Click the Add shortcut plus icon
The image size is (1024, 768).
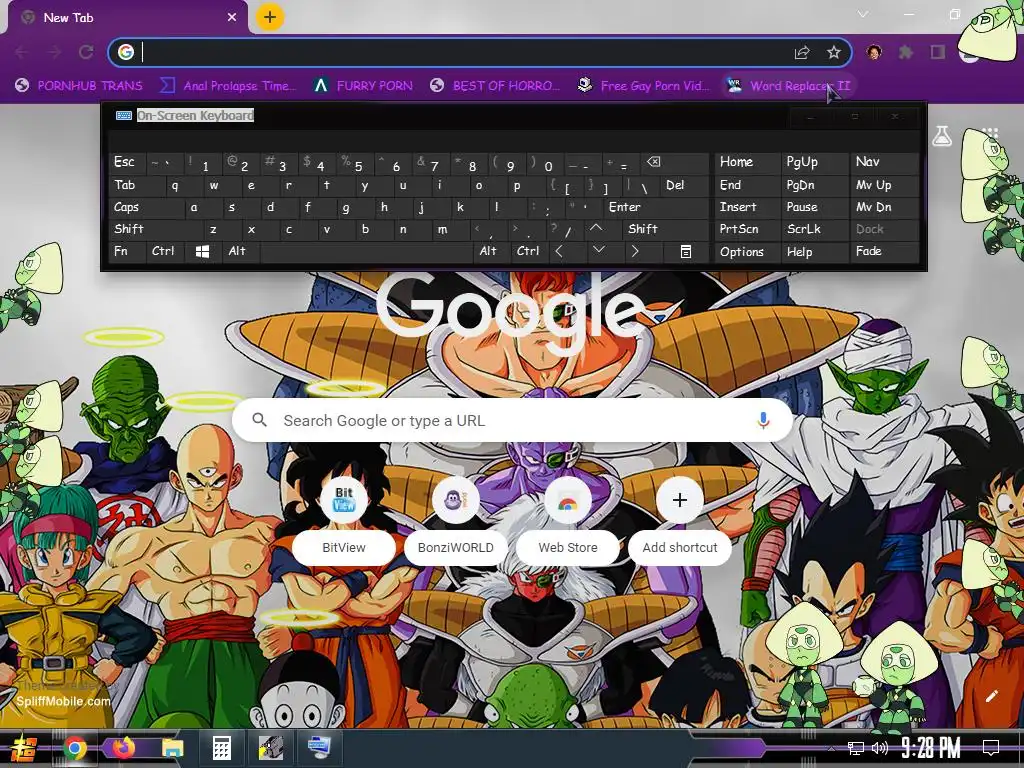point(680,500)
